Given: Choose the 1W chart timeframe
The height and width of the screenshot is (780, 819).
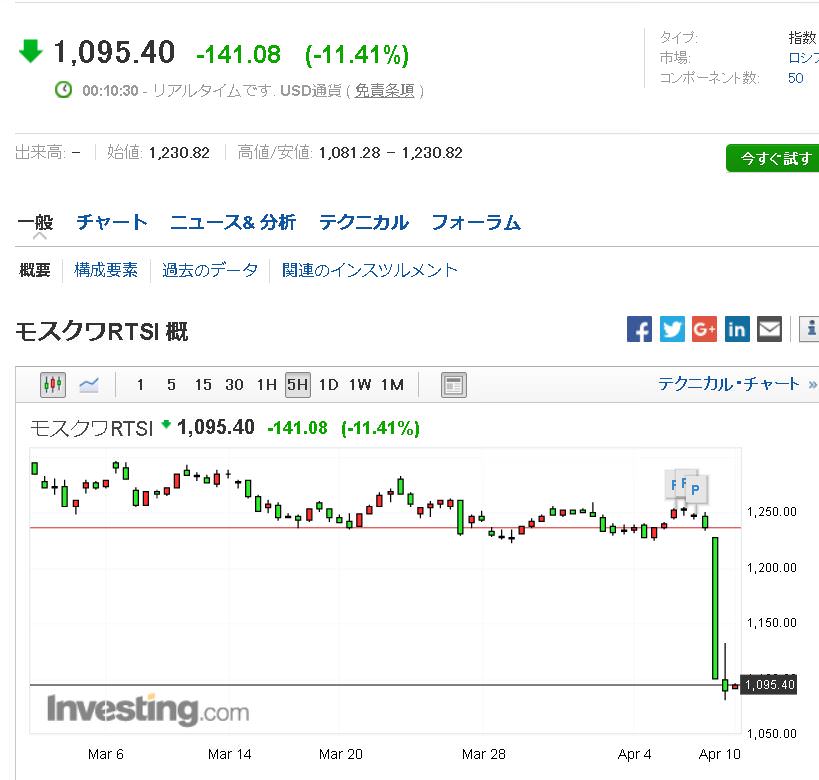Looking at the screenshot, I should pyautogui.click(x=360, y=384).
